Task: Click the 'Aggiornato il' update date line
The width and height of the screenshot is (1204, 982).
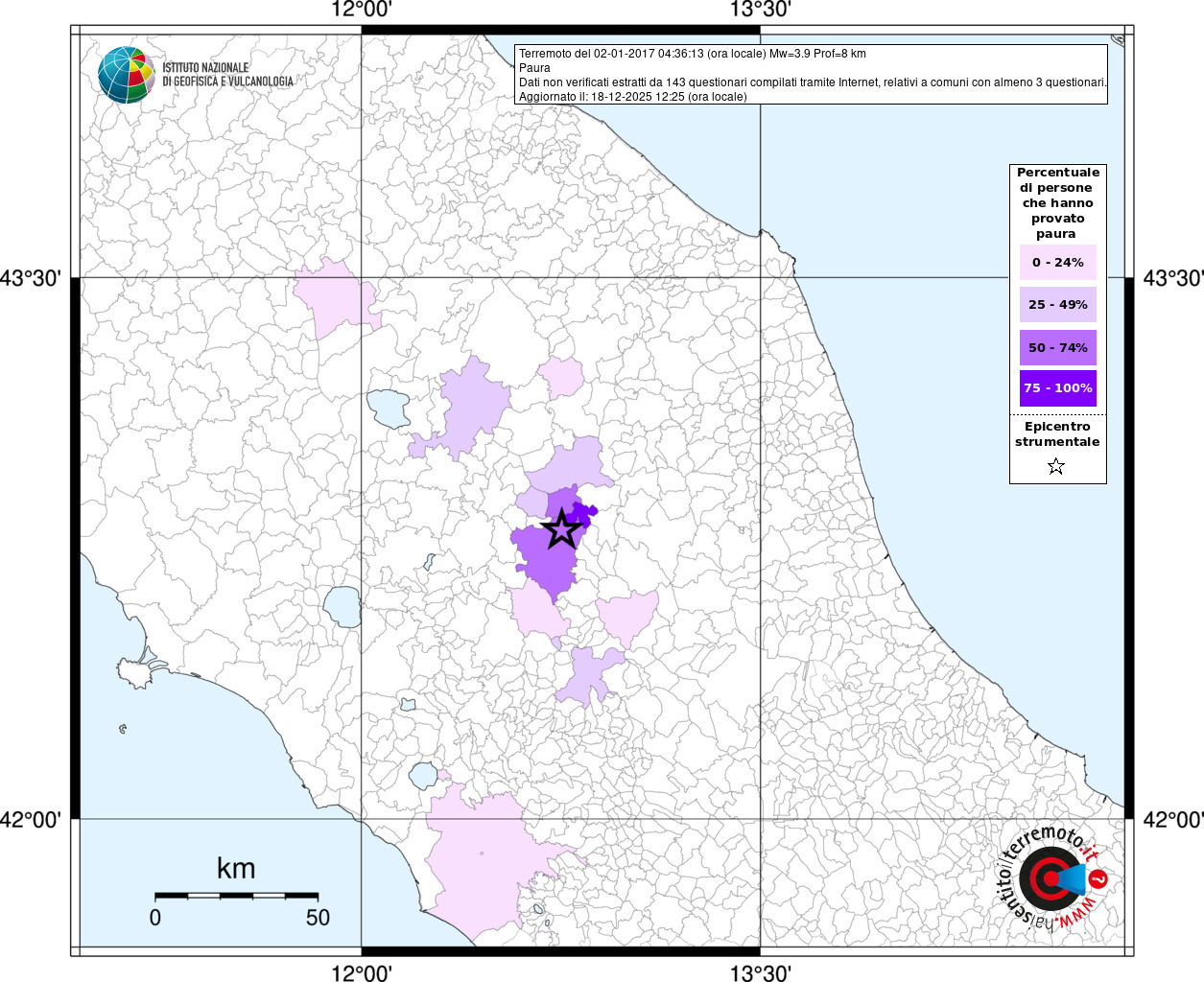Action: [x=632, y=97]
